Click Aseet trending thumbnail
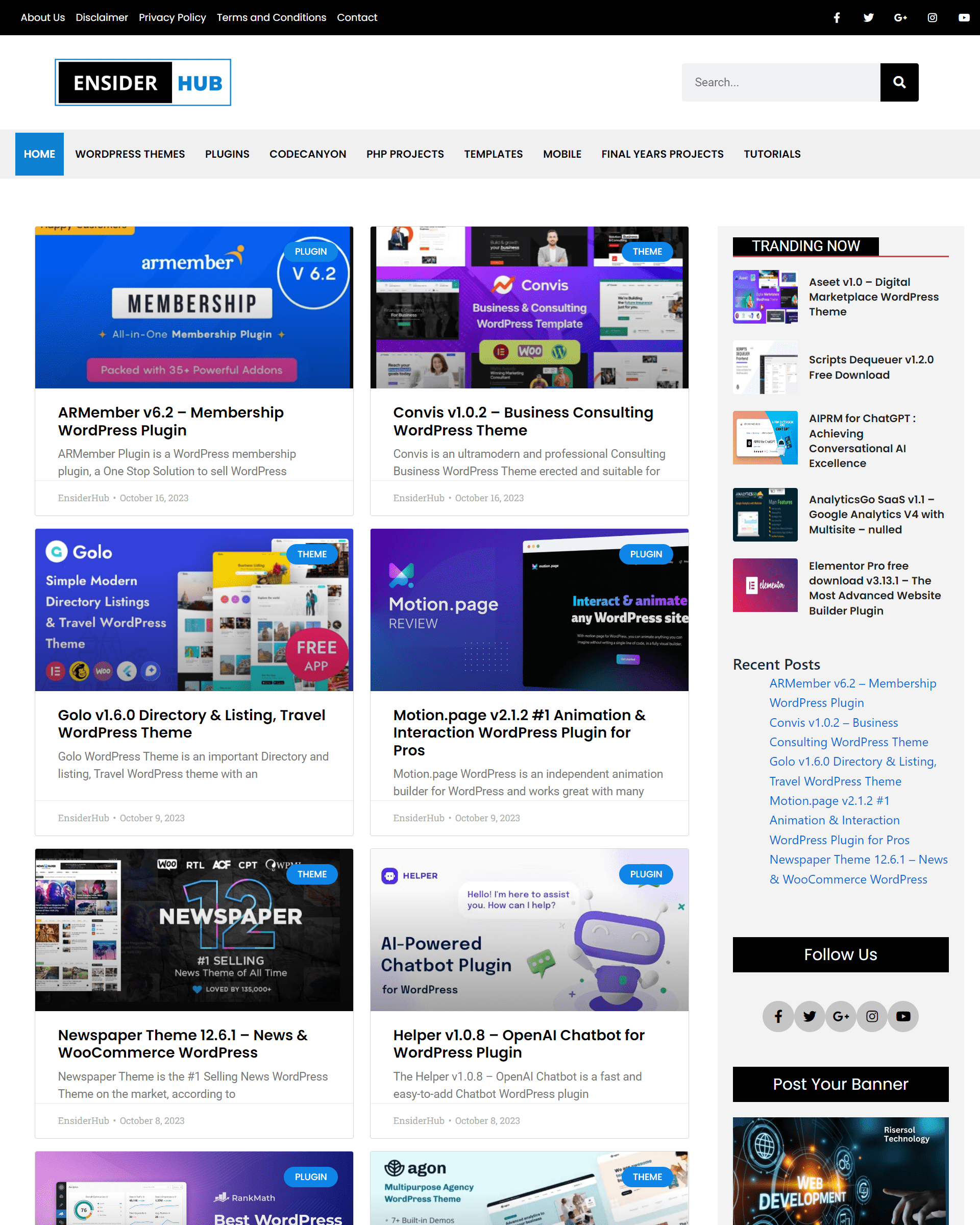The height and width of the screenshot is (1225, 980). click(765, 297)
